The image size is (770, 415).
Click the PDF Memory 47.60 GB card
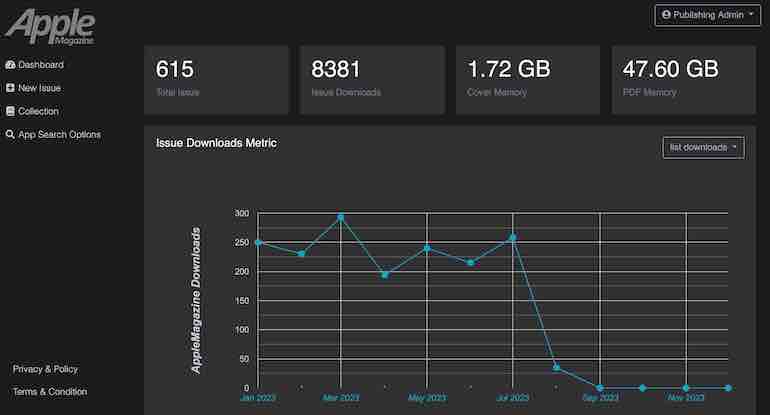[x=684, y=78]
